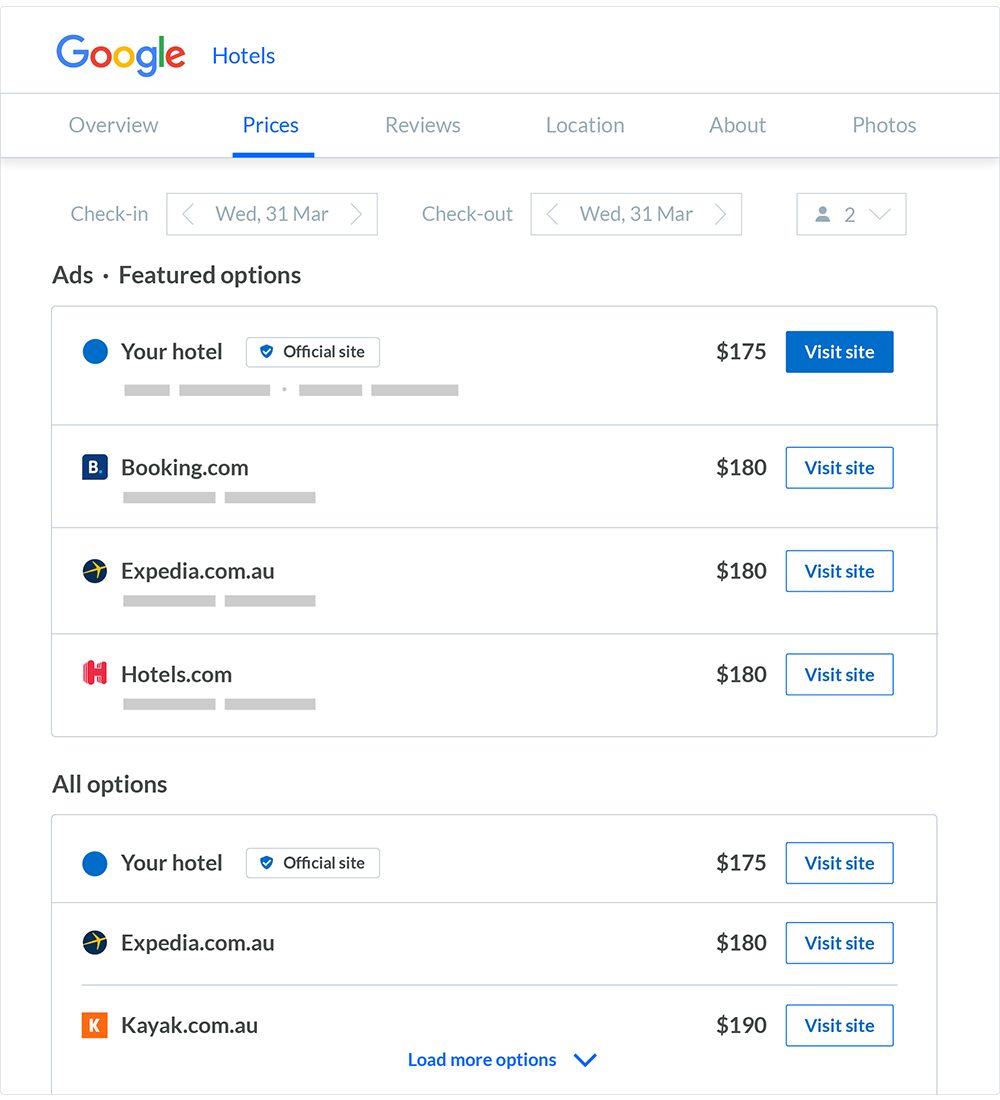Click the Your hotel blue circle icon
The width and height of the screenshot is (1000, 1100).
pyautogui.click(x=94, y=352)
